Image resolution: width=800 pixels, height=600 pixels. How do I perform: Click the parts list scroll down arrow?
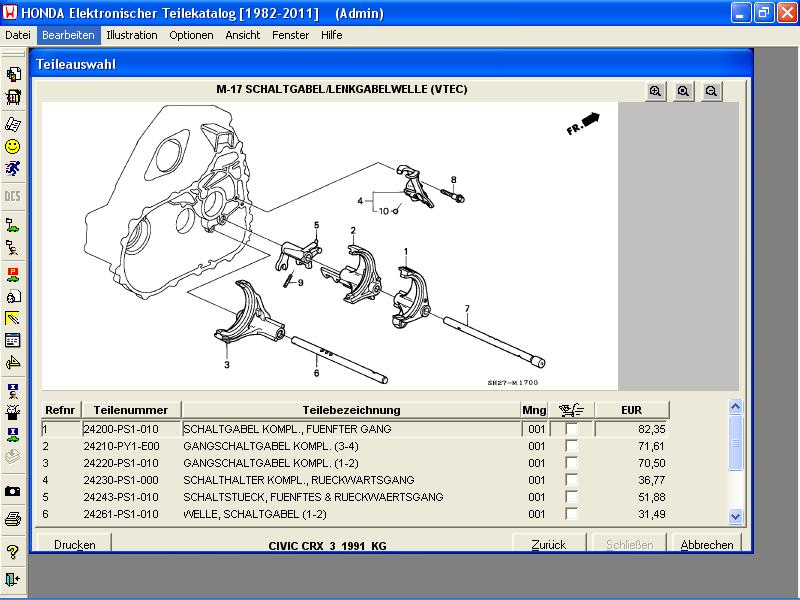[x=735, y=516]
